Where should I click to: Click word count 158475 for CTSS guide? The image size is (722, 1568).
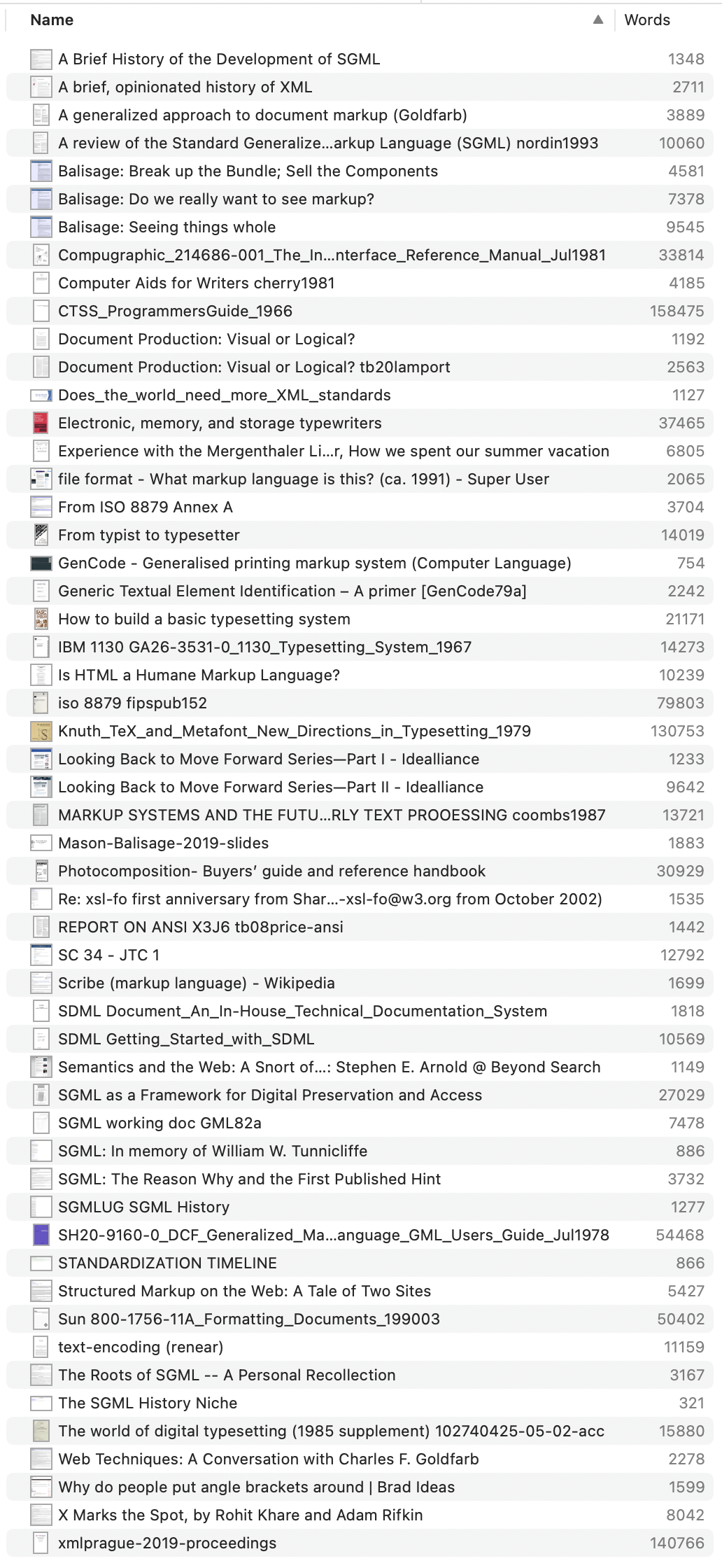[677, 311]
